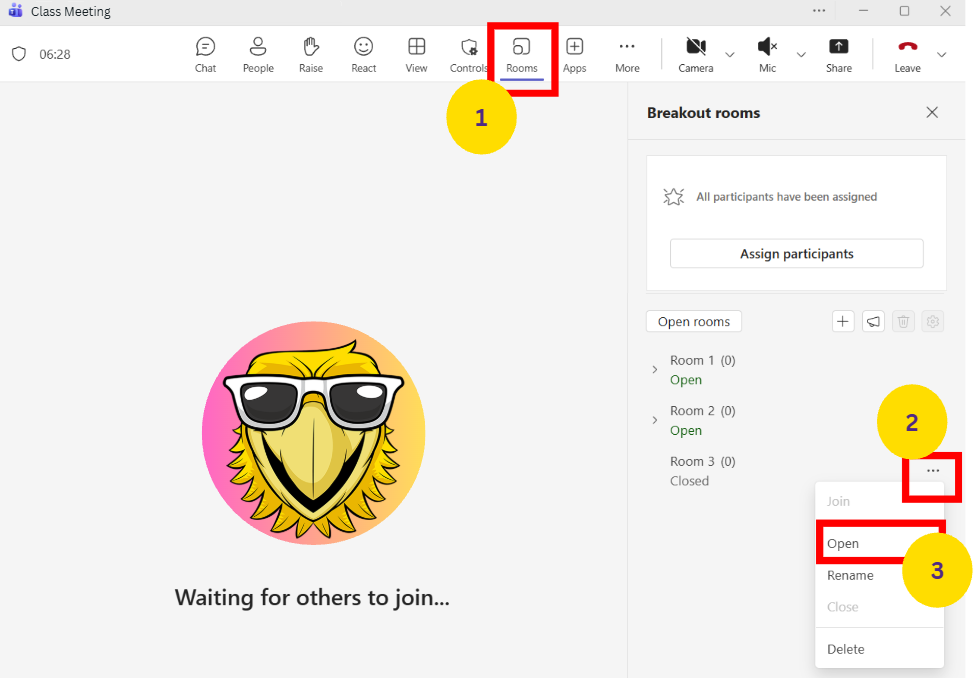974x678 pixels.
Task: Unmute the Mic
Action: point(767,54)
